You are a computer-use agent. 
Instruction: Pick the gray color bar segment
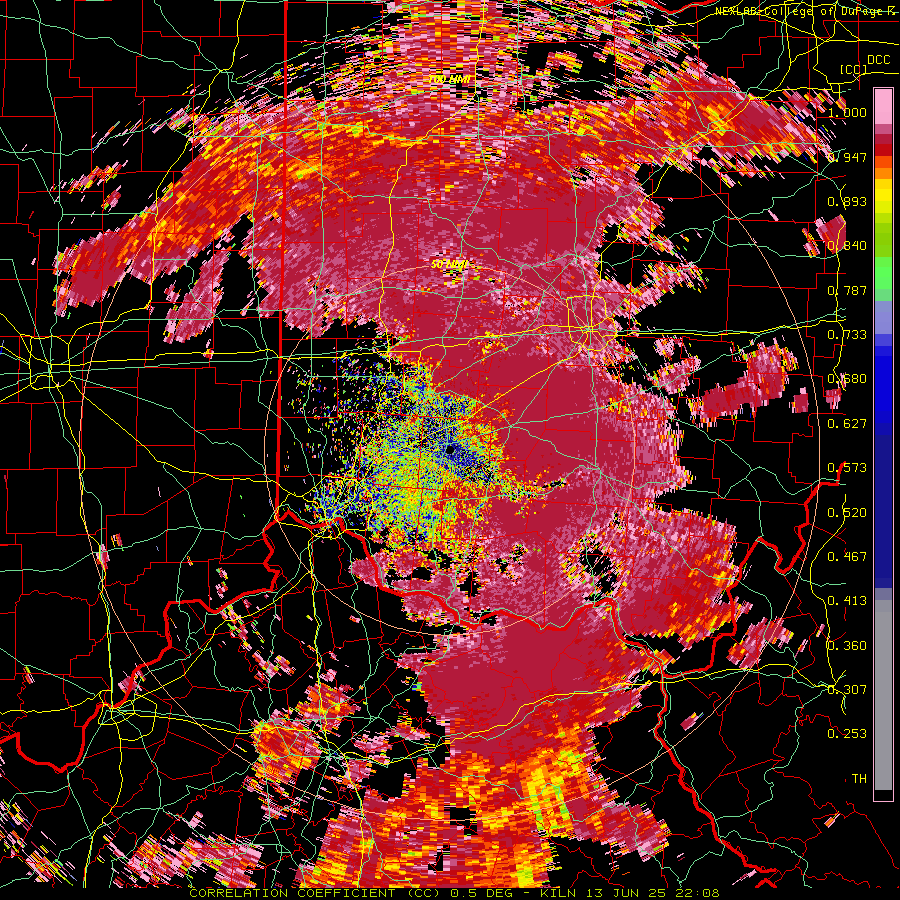point(883,695)
